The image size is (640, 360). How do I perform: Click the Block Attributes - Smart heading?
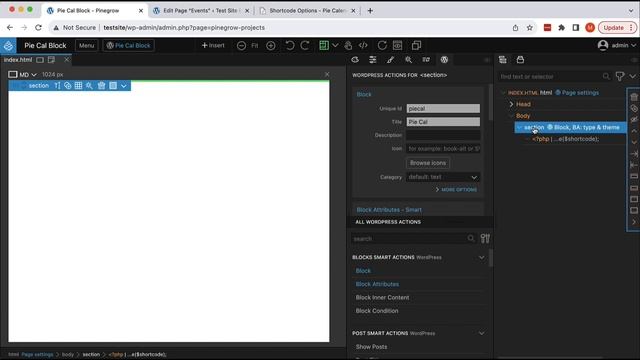(x=389, y=210)
